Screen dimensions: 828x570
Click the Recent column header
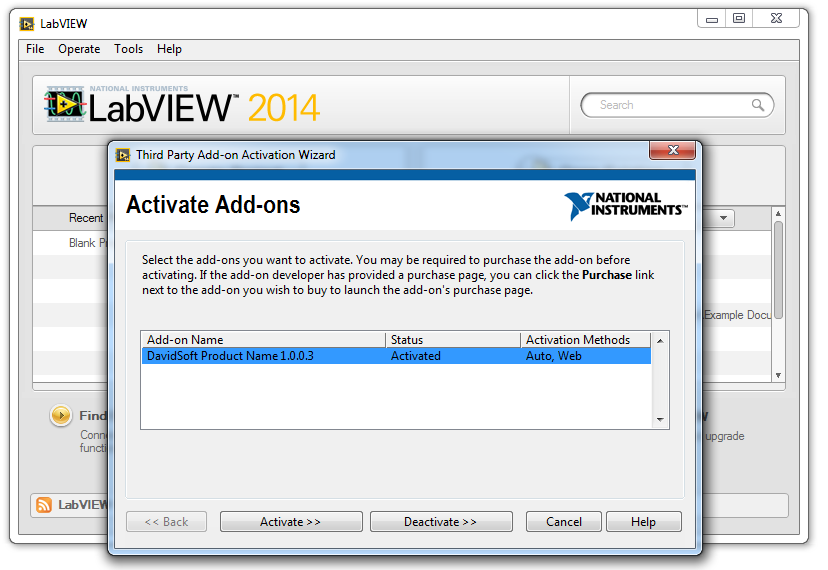[x=86, y=218]
